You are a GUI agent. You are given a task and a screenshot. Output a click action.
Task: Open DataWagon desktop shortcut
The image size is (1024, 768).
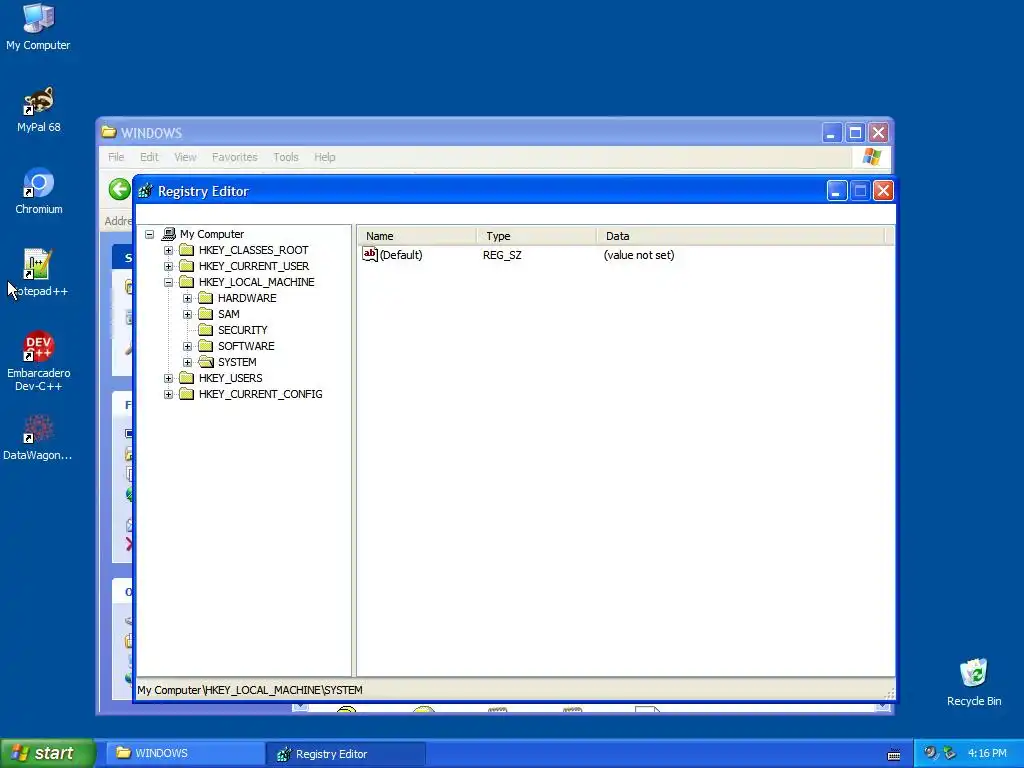tap(38, 438)
